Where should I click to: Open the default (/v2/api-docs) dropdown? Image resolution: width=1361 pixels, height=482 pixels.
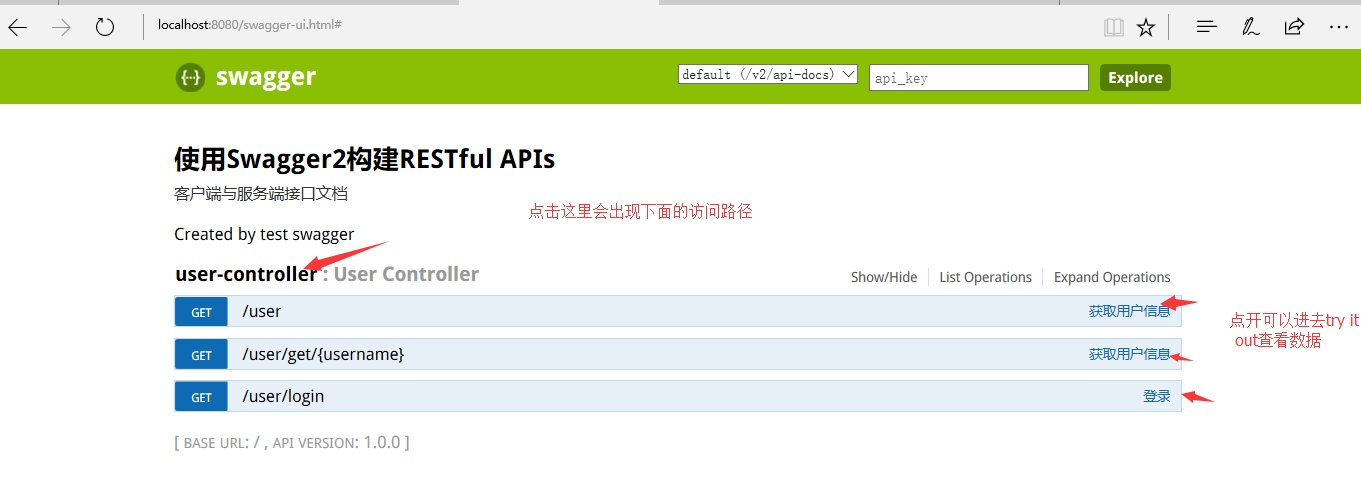tap(768, 74)
